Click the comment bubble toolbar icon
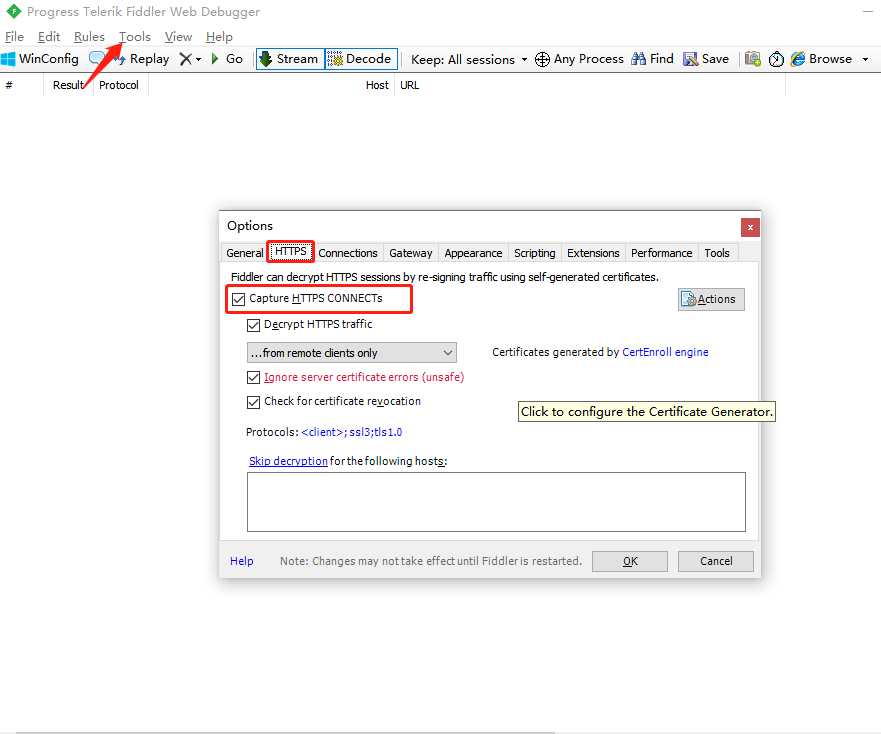Screen dimensions: 881x734 point(97,58)
